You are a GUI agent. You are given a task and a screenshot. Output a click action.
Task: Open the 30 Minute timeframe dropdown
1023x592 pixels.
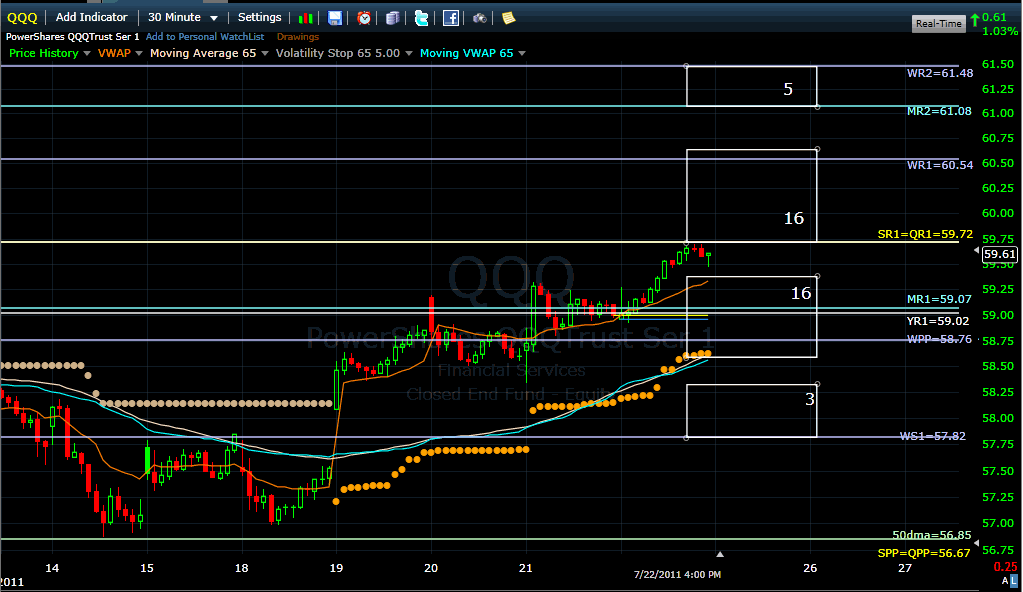183,18
